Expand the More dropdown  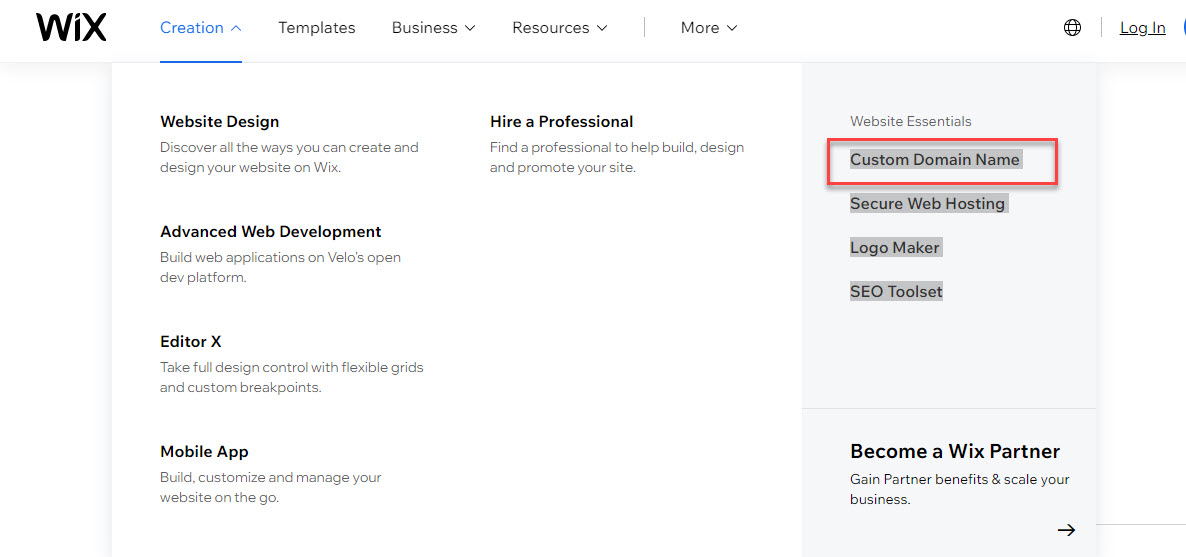point(709,28)
